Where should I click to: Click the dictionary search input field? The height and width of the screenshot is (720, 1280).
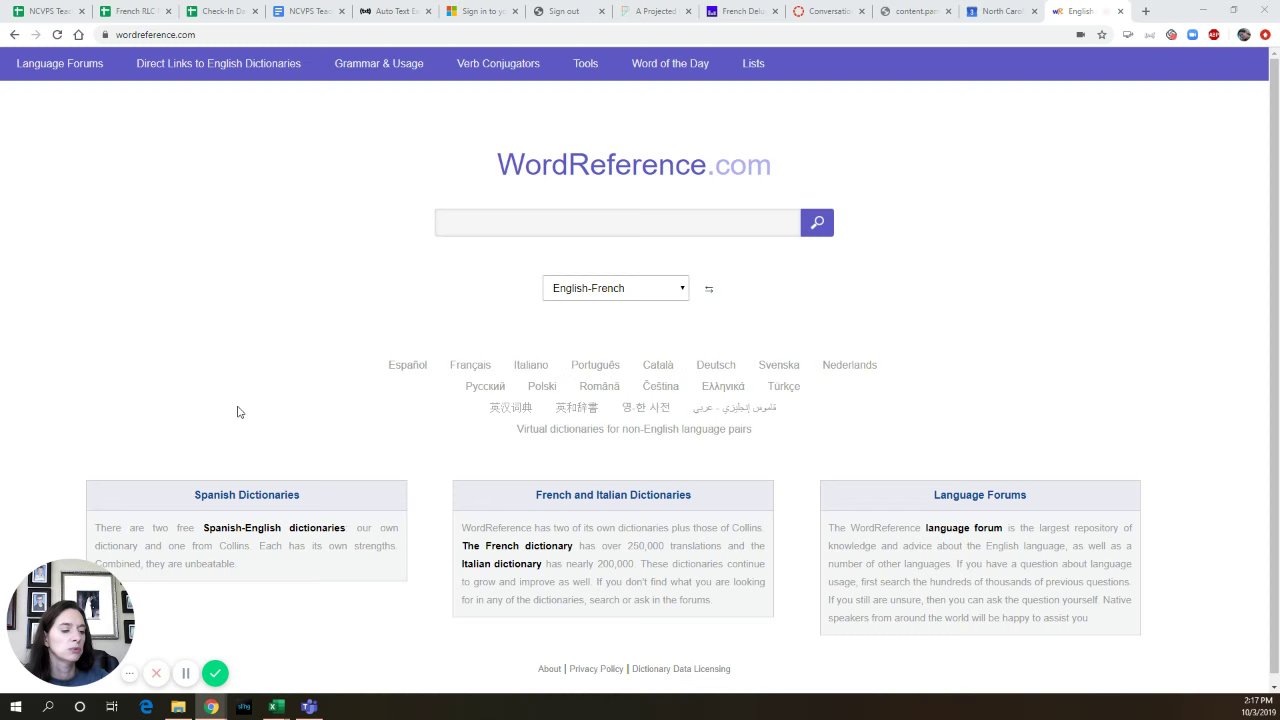(x=618, y=223)
